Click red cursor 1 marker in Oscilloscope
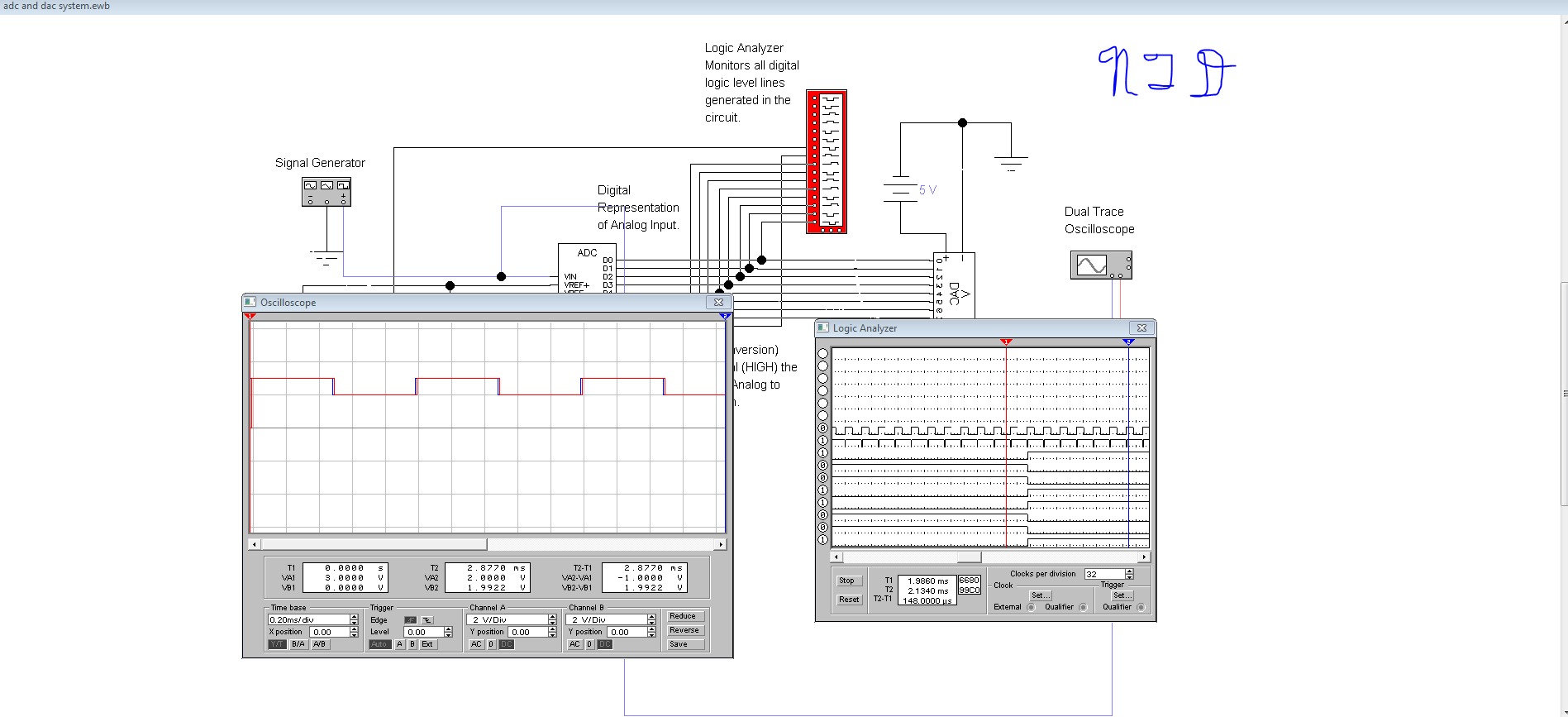This screenshot has width=1568, height=717. [x=250, y=316]
